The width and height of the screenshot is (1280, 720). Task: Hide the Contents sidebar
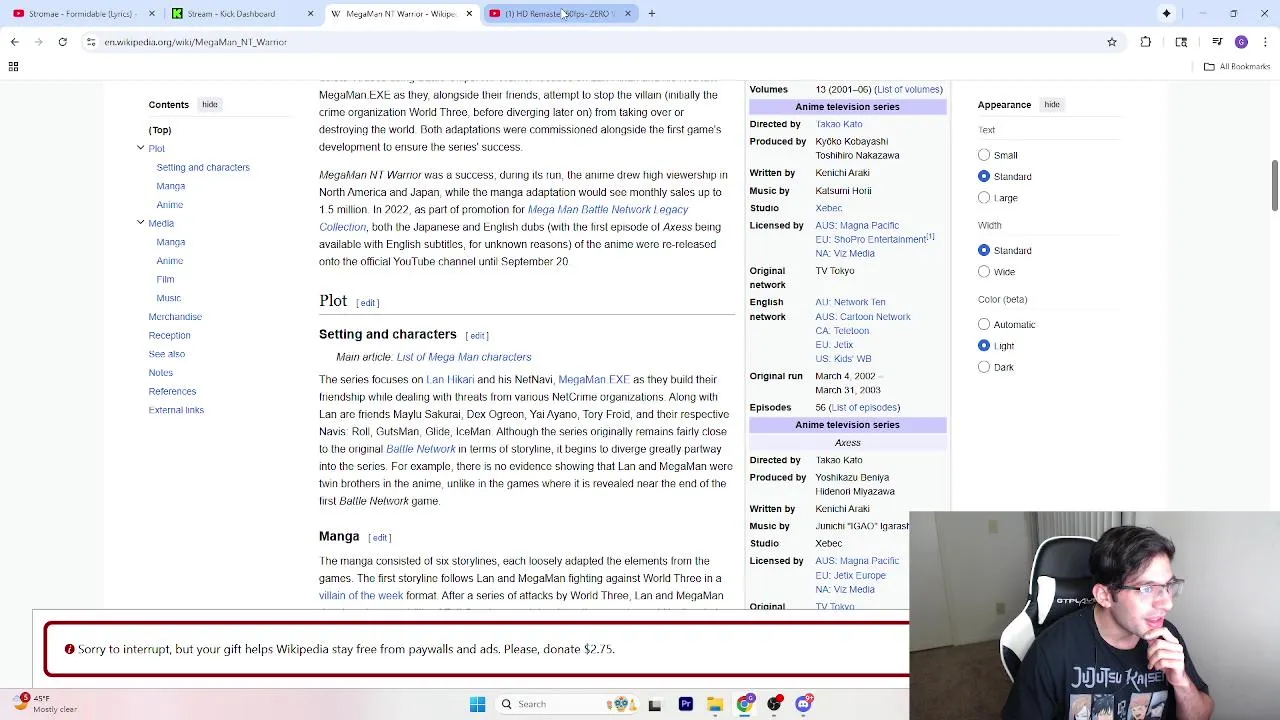tap(210, 104)
